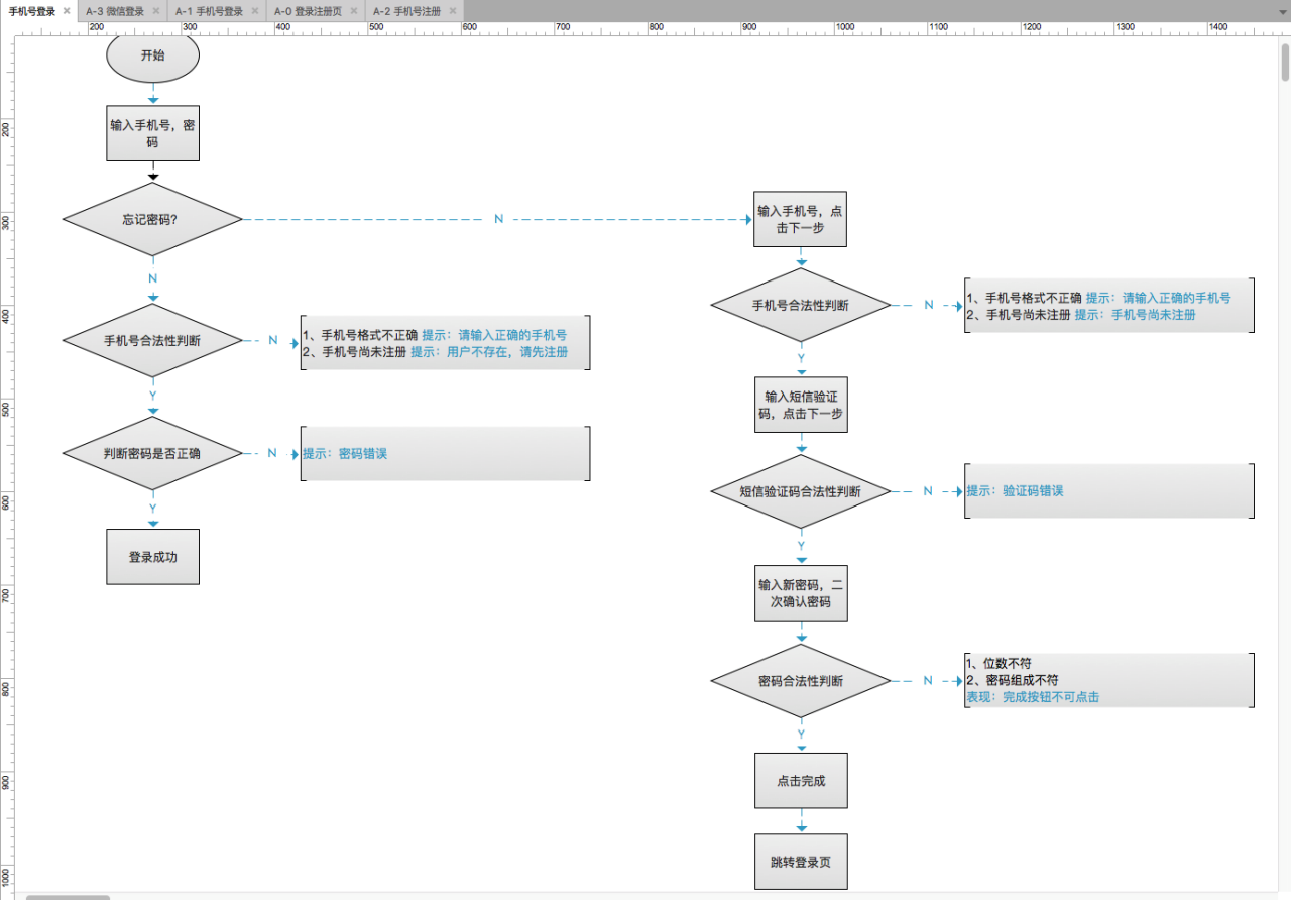Viewport: 1291px width, 900px height.
Task: Switch to the A-1 手机号登录 tab
Action: point(209,11)
